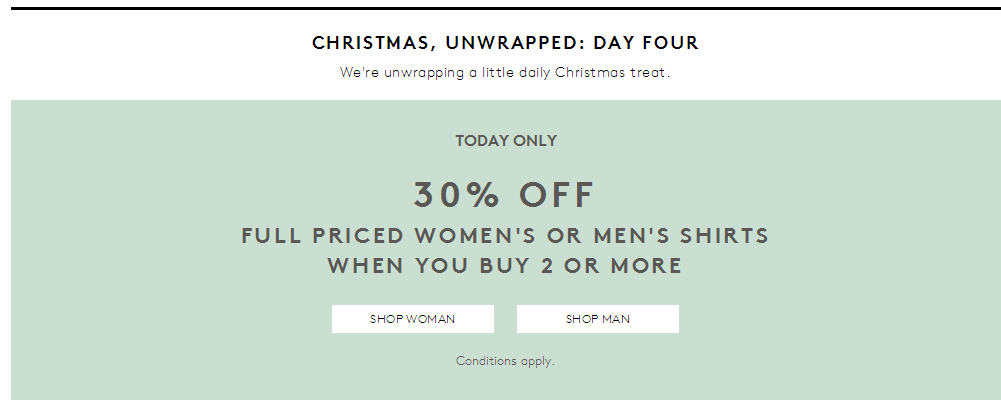
Task: Click the word UNWRAPPED in the title
Action: point(515,43)
